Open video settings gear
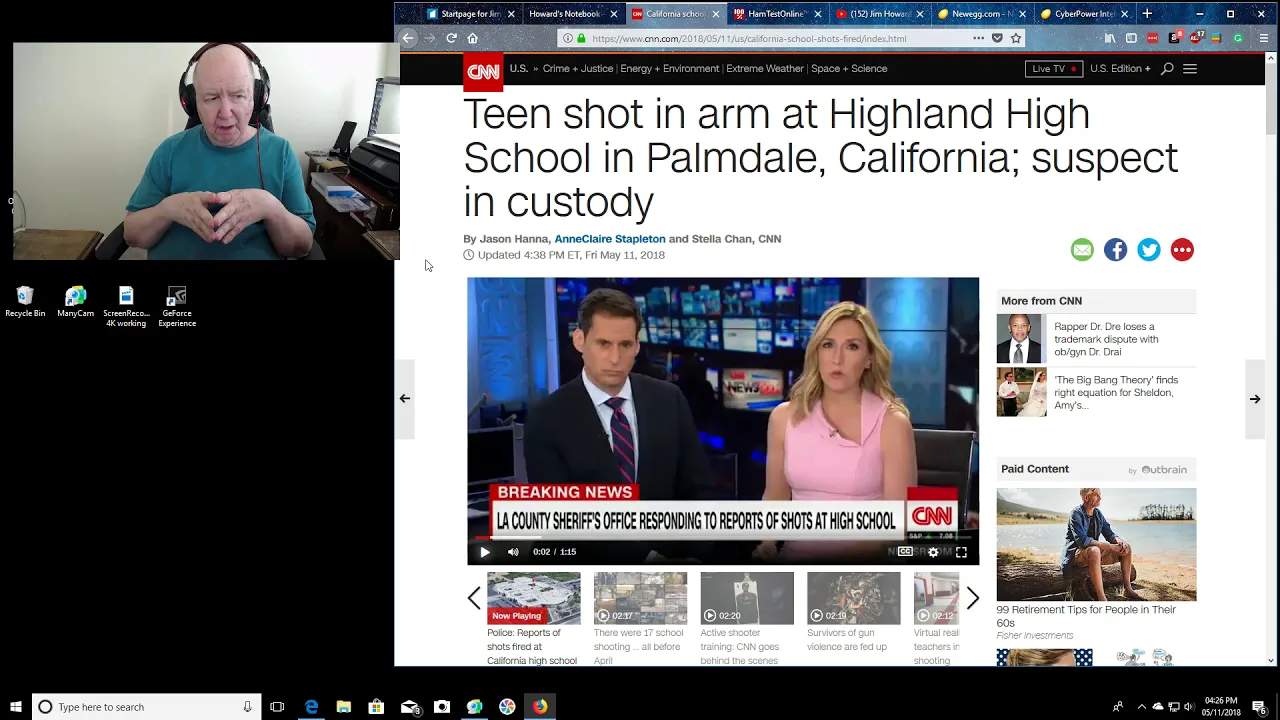 pyautogui.click(x=933, y=552)
